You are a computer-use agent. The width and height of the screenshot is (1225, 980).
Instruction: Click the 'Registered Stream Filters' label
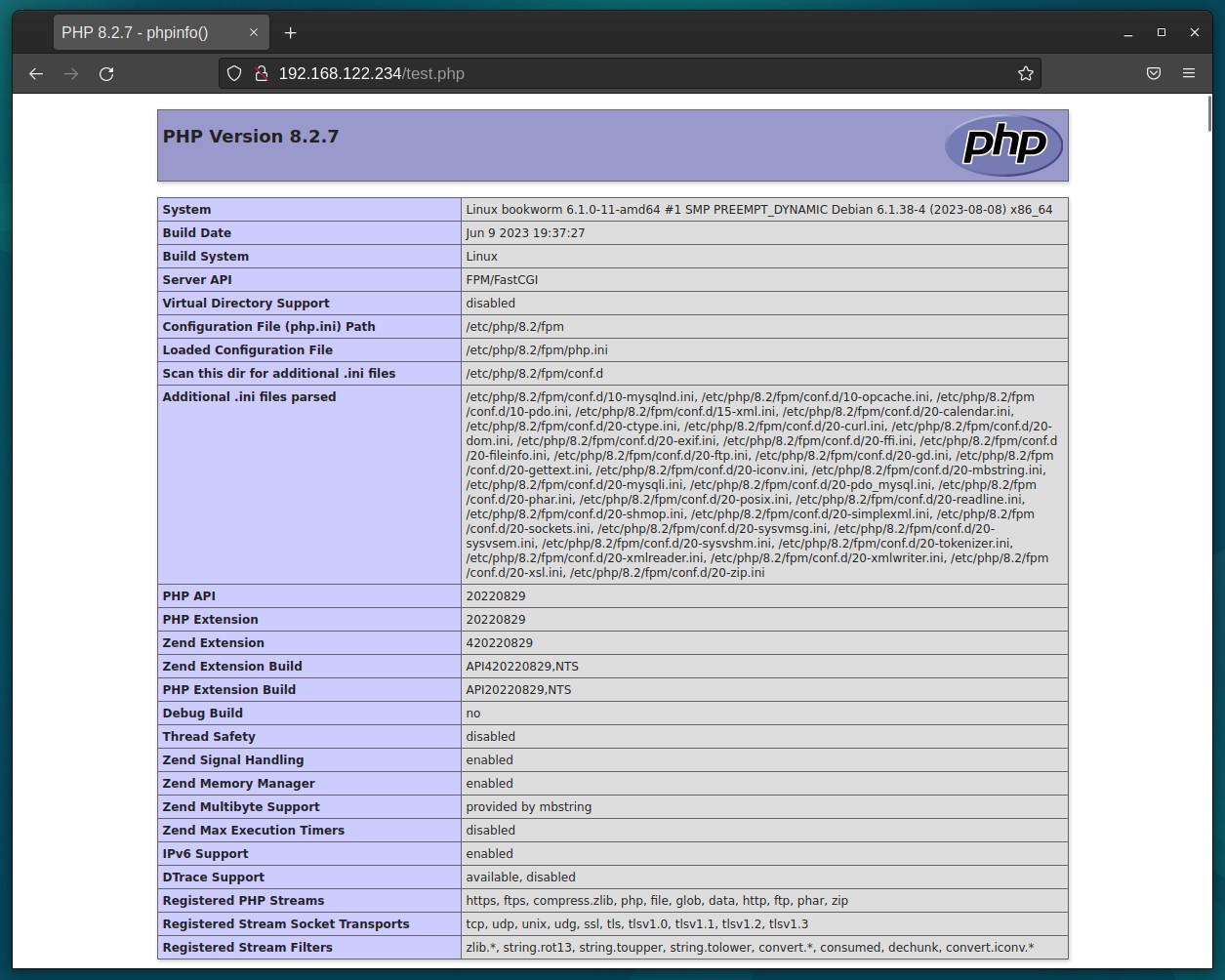pyautogui.click(x=247, y=948)
